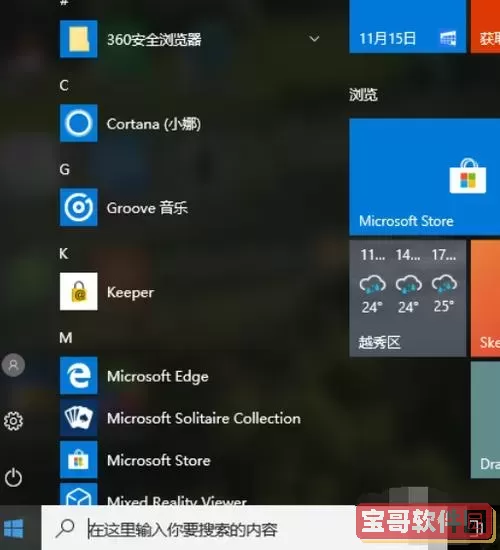Open Settings gear in Start sidebar
The image size is (500, 550).
[13, 421]
